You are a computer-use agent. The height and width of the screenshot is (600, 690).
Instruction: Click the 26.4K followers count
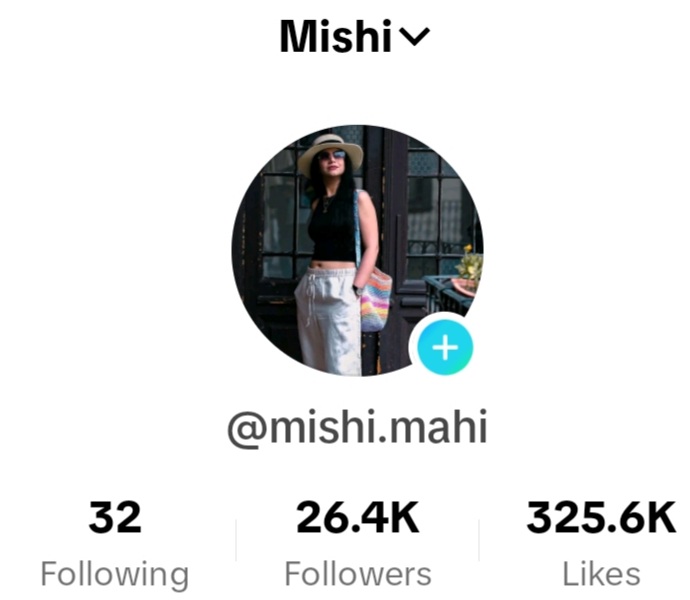click(358, 517)
